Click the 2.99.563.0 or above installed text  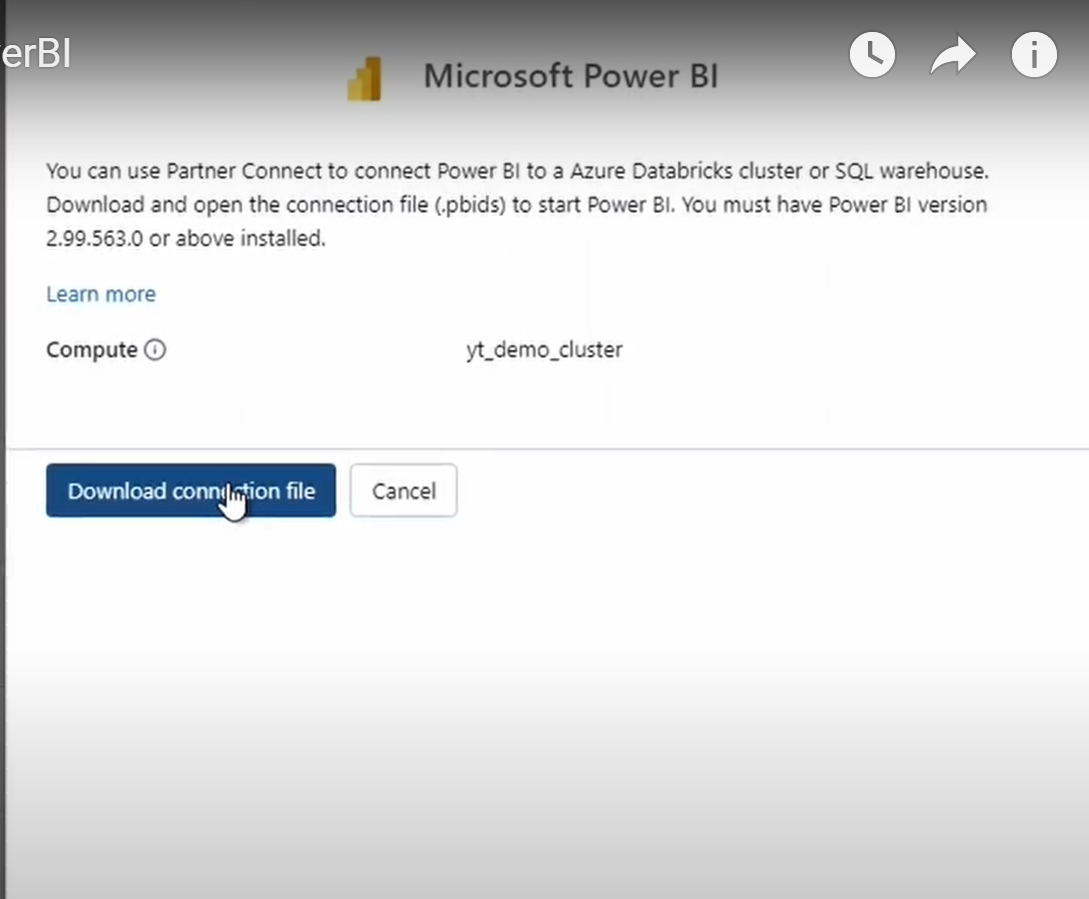tap(186, 238)
